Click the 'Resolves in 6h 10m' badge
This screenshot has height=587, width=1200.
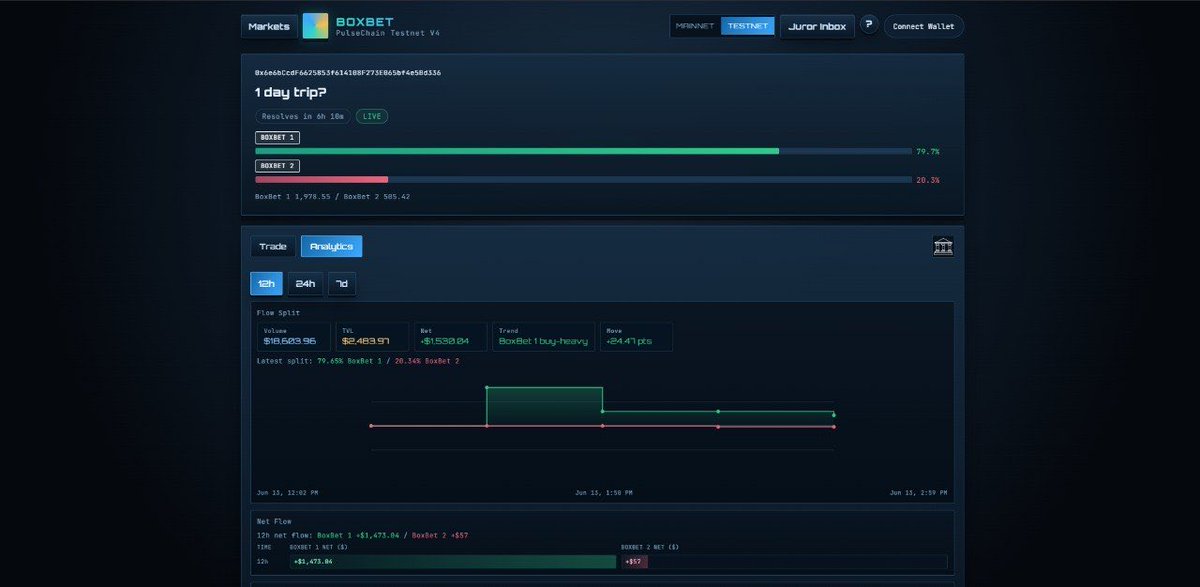[x=303, y=116]
